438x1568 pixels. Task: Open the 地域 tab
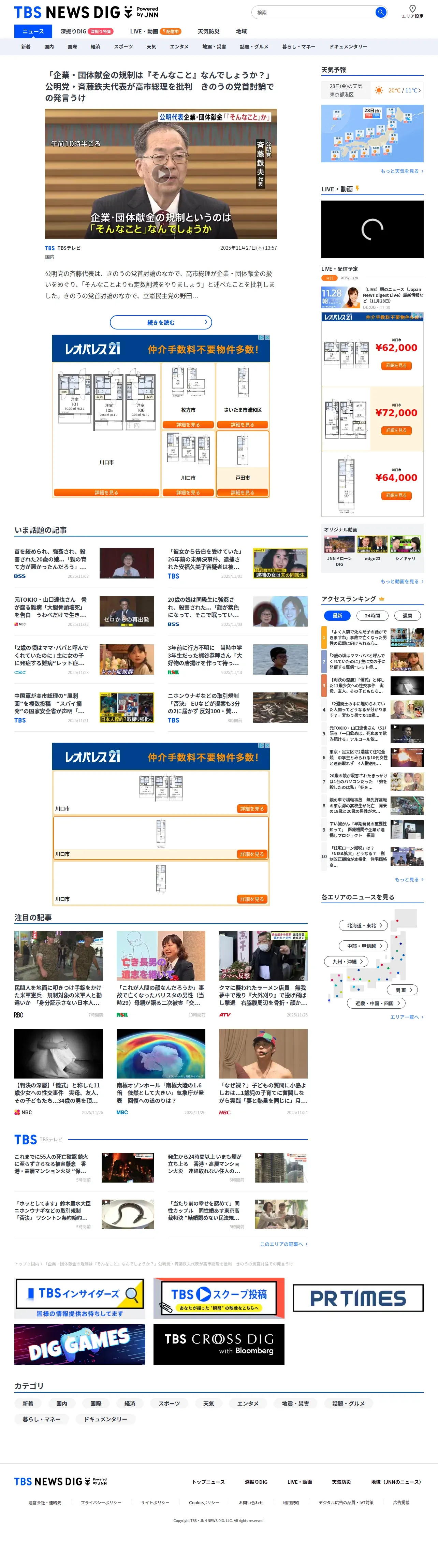click(242, 31)
